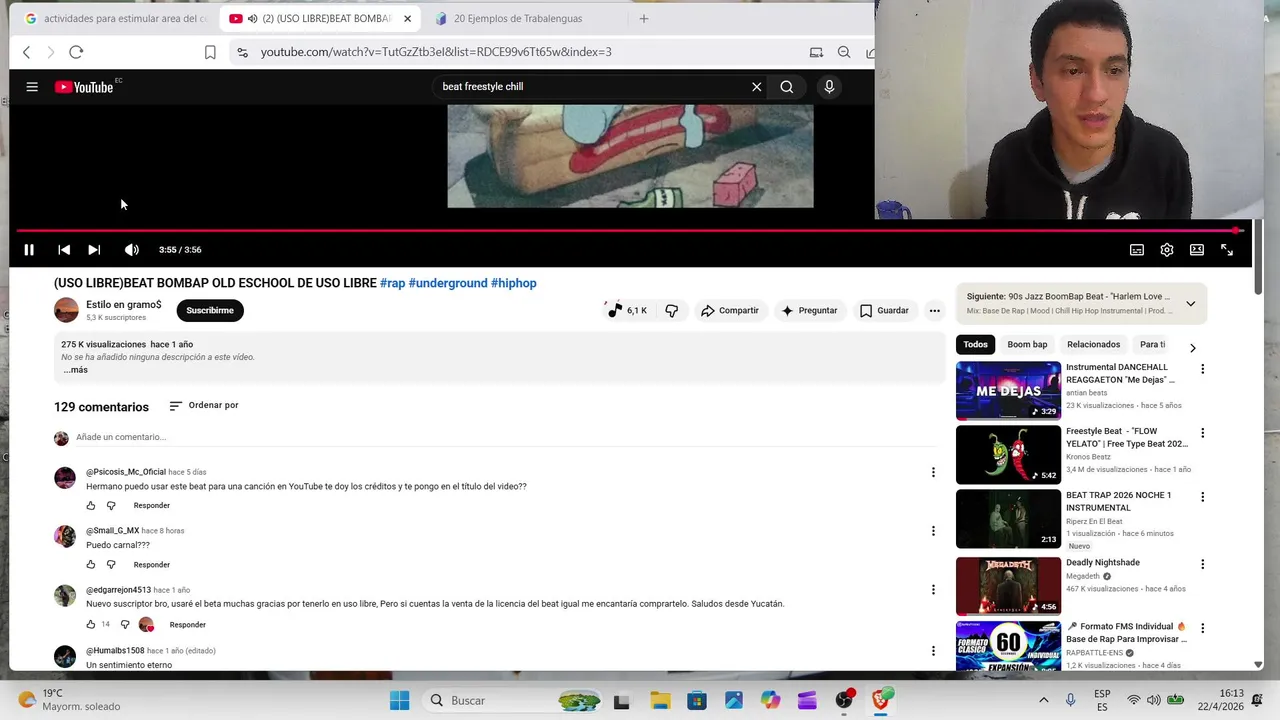
Task: Open browser zoom control icon
Action: pos(844,52)
